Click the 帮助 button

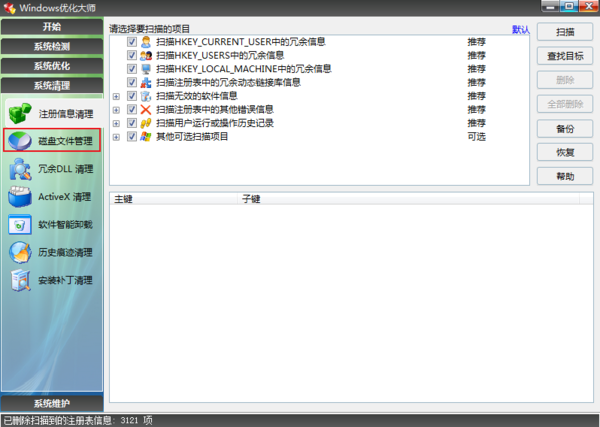tap(565, 176)
